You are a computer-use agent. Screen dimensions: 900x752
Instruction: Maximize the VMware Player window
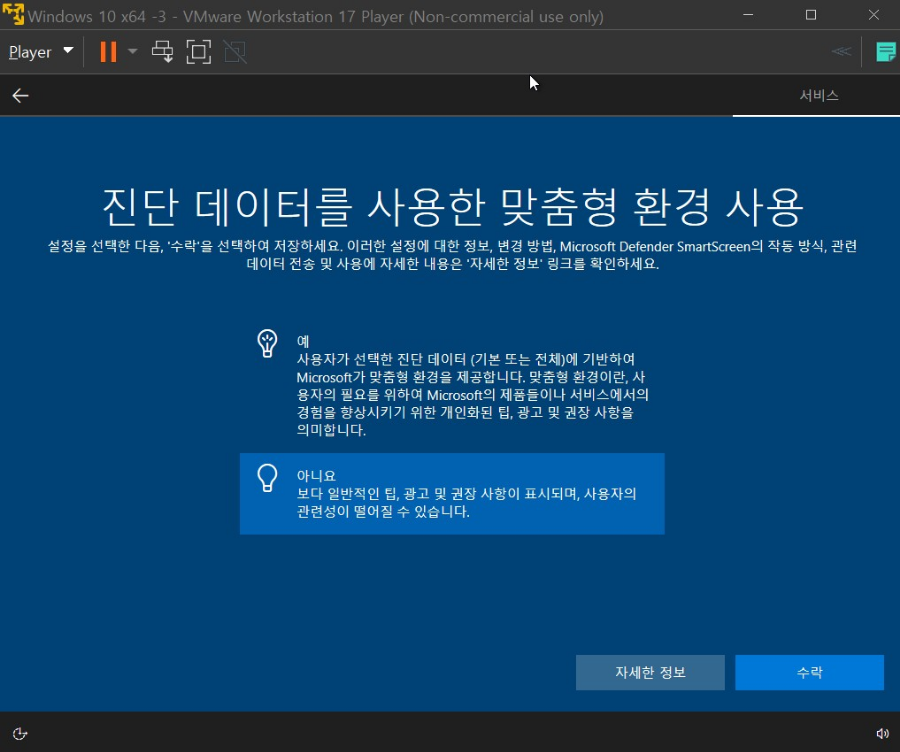point(810,15)
